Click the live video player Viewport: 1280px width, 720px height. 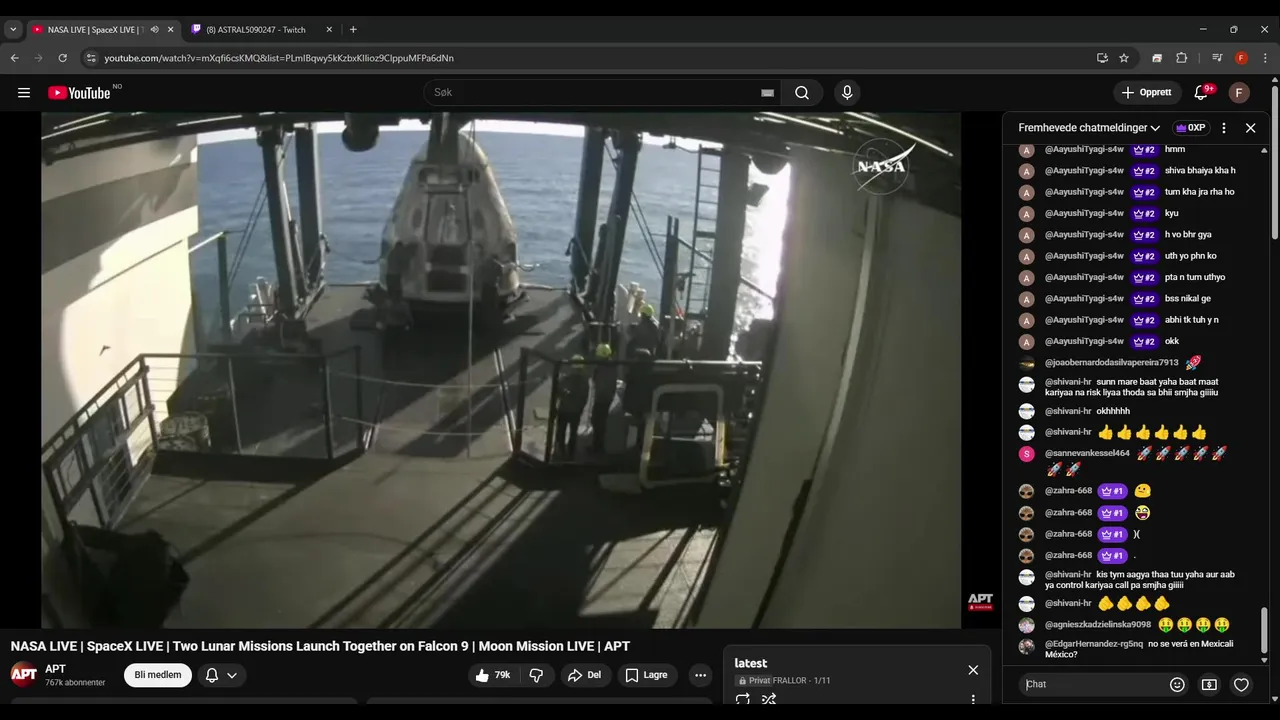501,370
